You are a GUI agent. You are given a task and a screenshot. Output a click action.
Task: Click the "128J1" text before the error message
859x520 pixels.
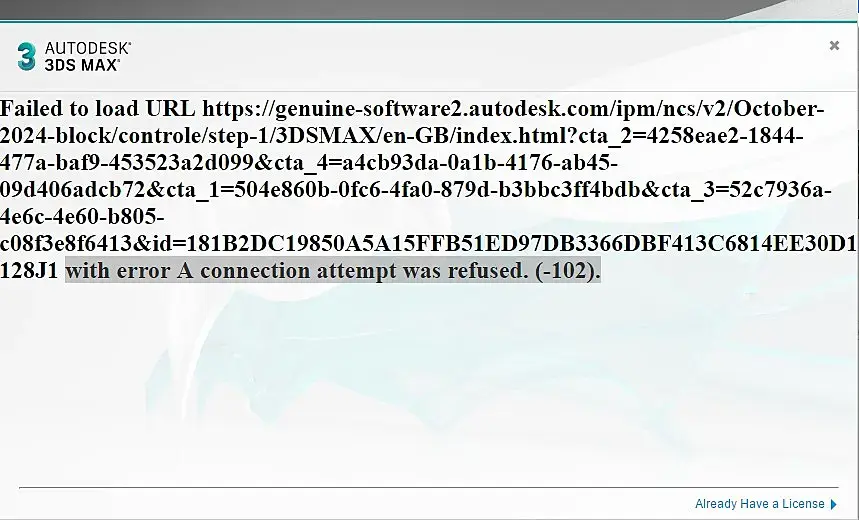click(29, 271)
